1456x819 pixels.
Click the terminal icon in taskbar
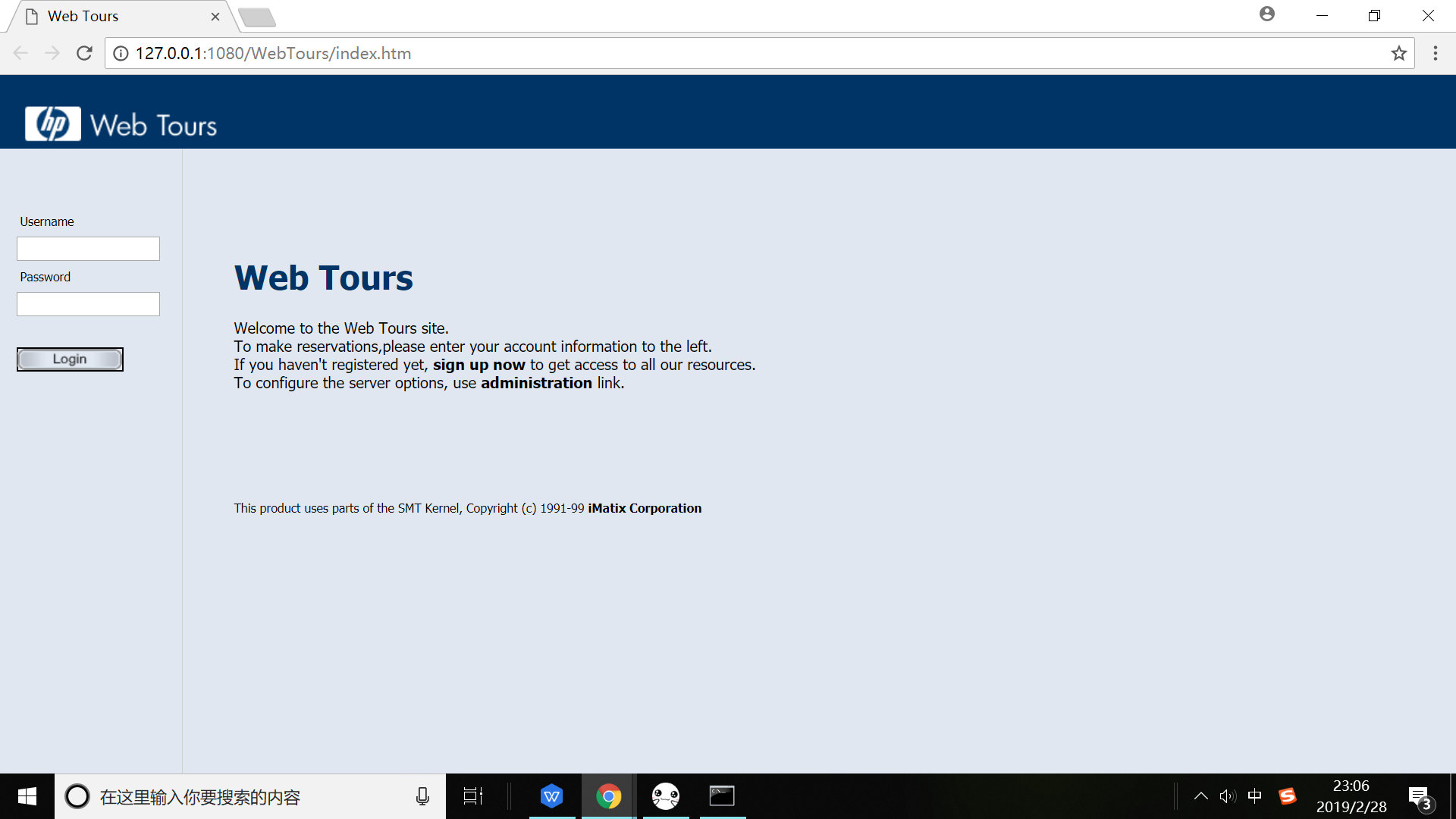pyautogui.click(x=723, y=797)
